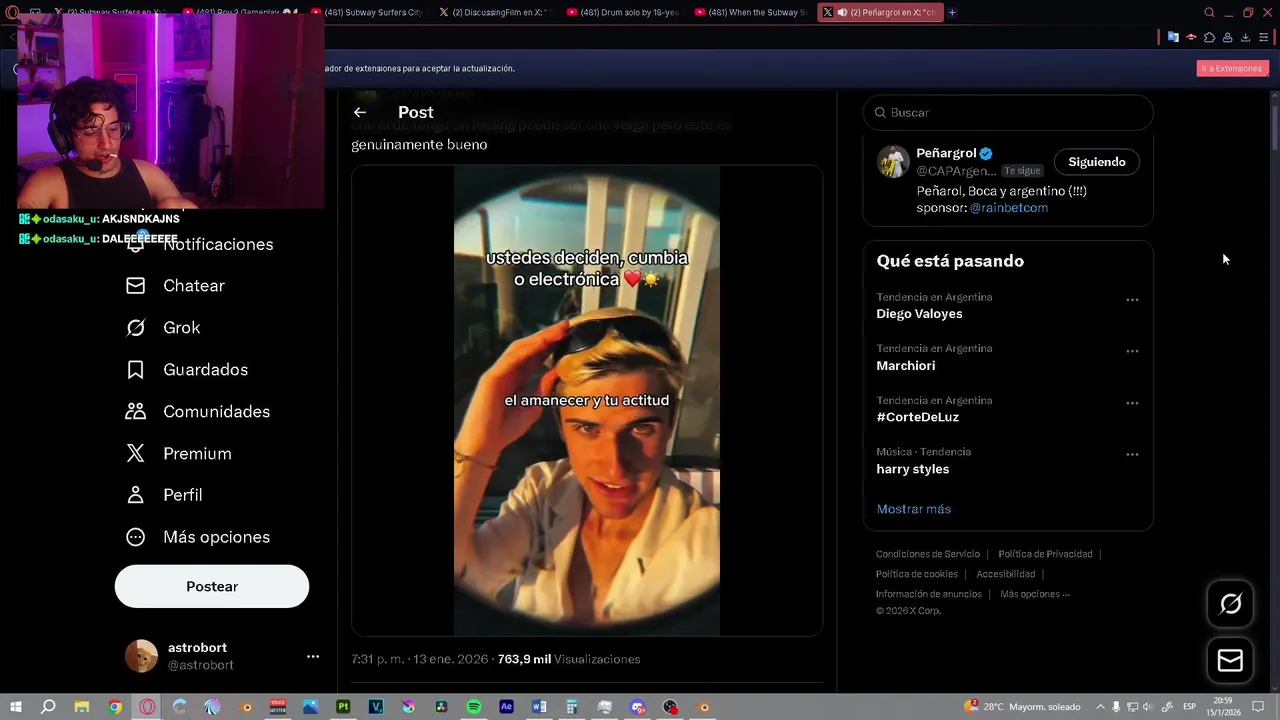This screenshot has width=1280, height=720.
Task: Open Windows Start menu
Action: pyautogui.click(x=16, y=707)
